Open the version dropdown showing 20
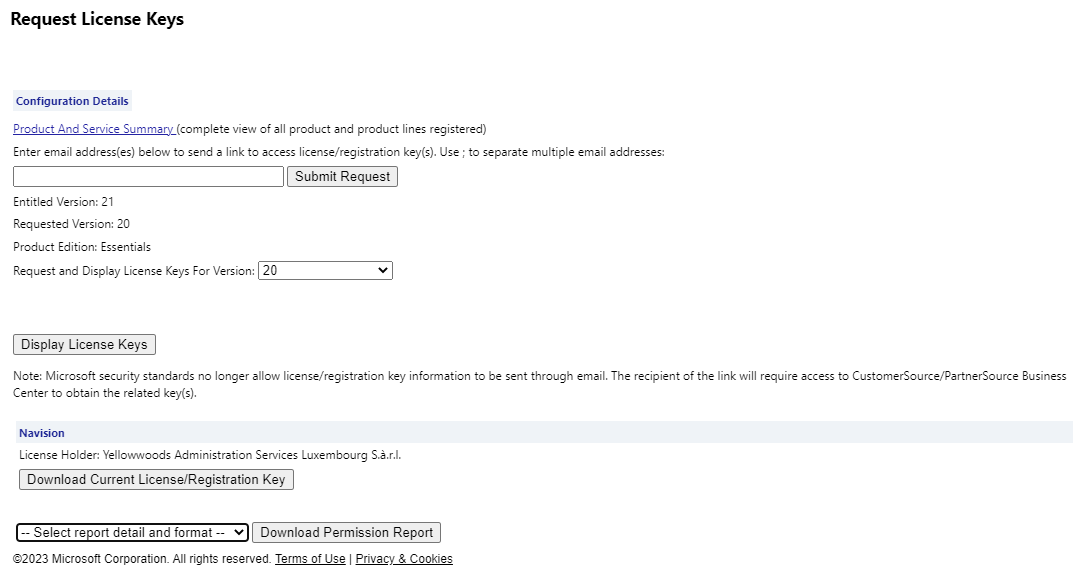 (x=324, y=270)
